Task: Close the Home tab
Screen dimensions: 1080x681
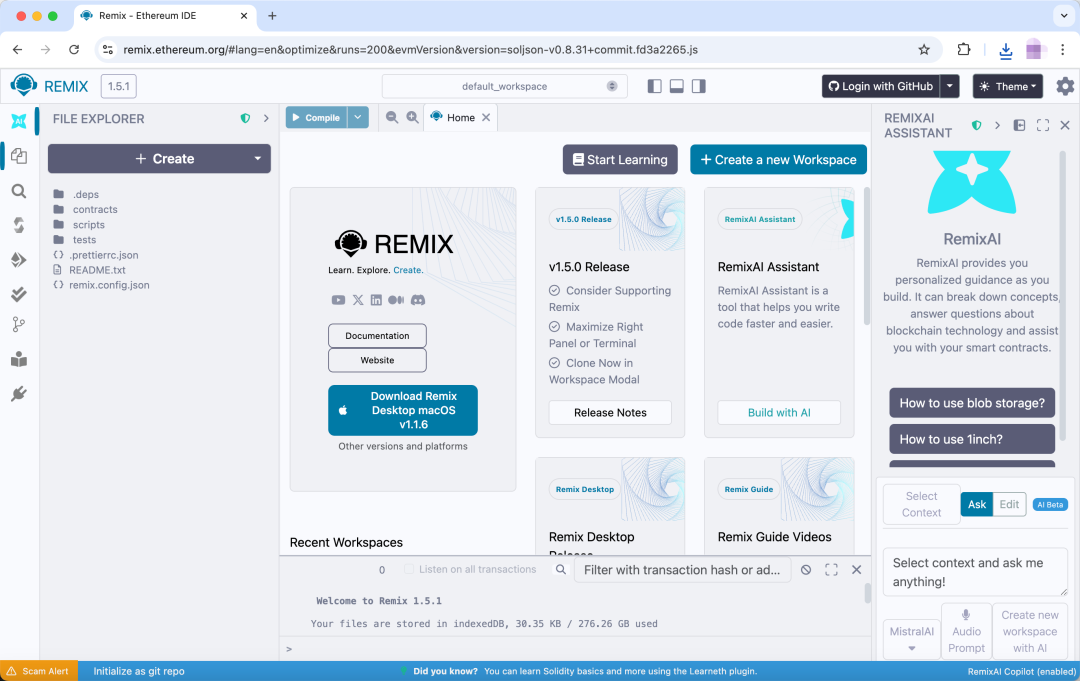Action: click(x=486, y=118)
